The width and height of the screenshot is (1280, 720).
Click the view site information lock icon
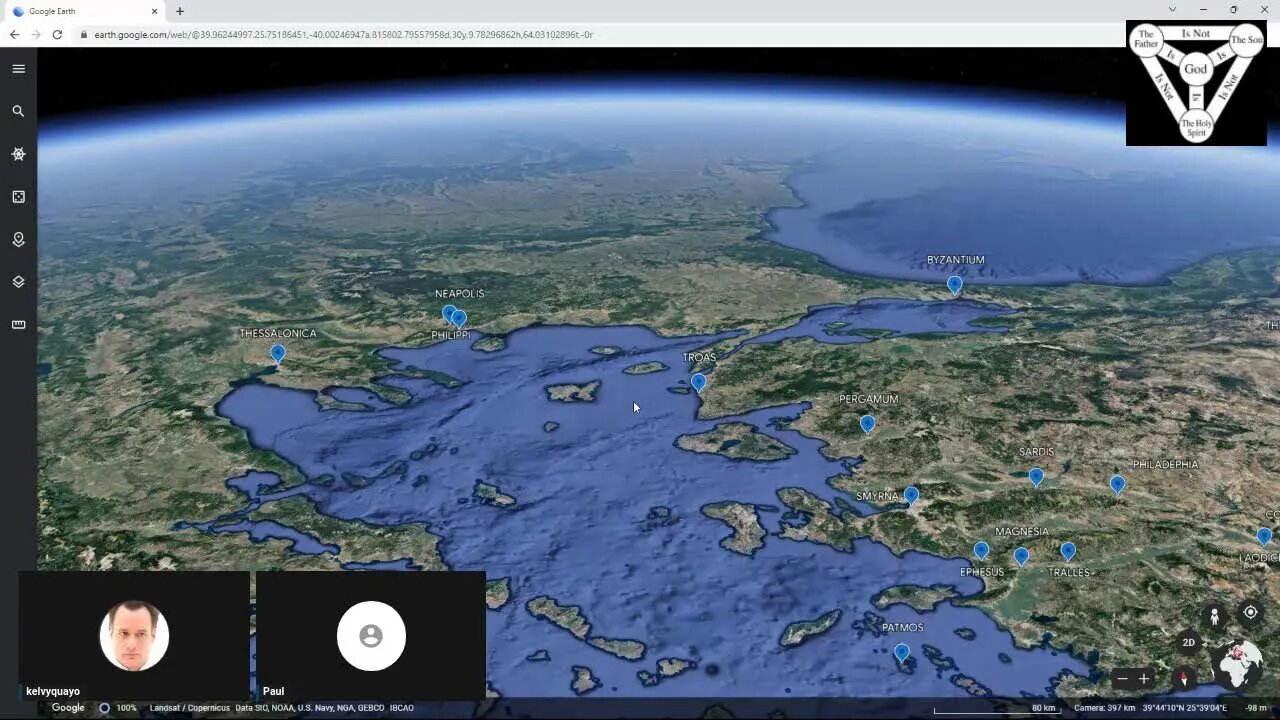(83, 34)
